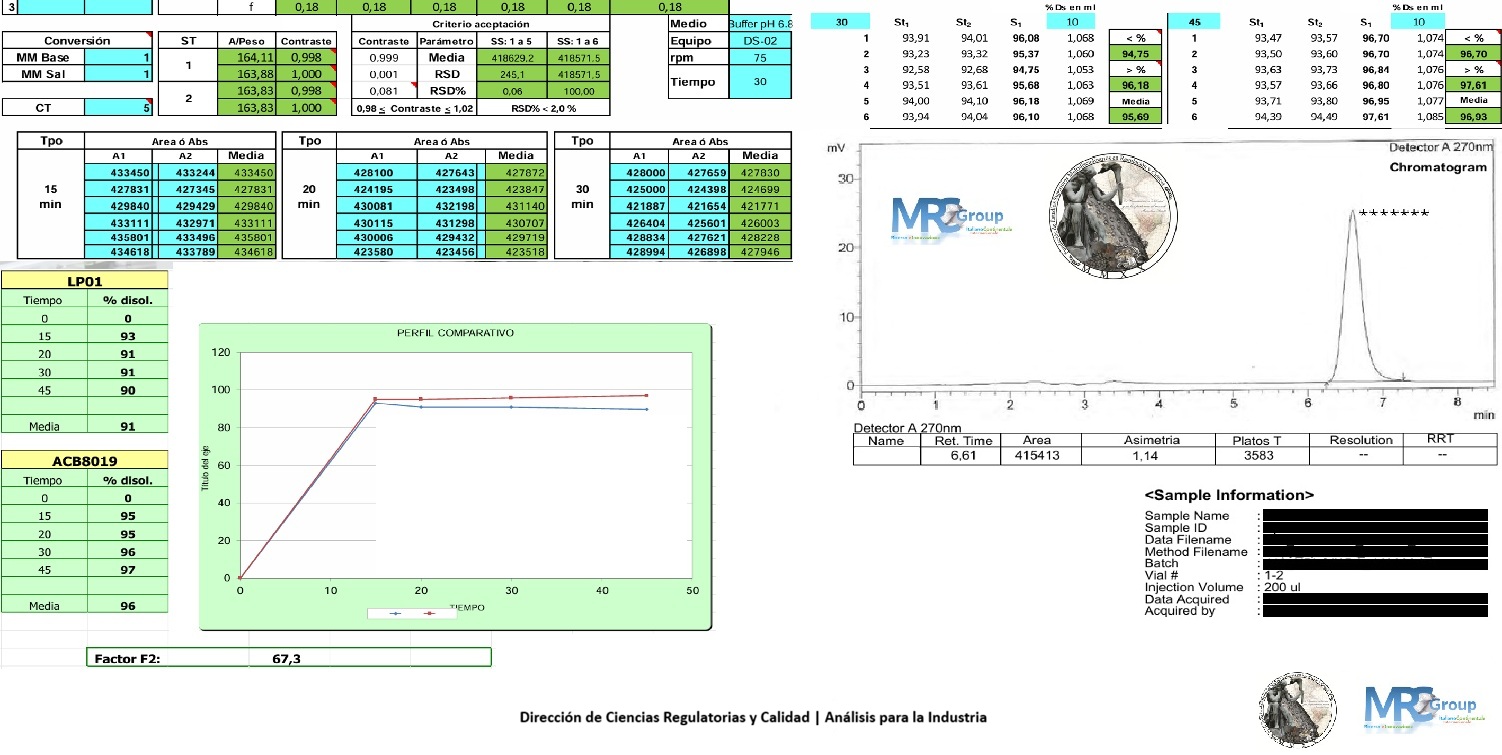Click the Factor F2 value 67,3
The width and height of the screenshot is (1502, 755).
coord(287,658)
